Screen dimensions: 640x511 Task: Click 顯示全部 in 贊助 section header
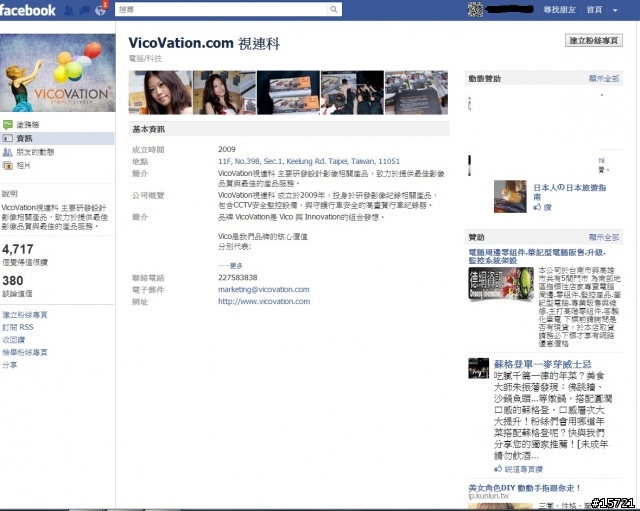tap(604, 237)
